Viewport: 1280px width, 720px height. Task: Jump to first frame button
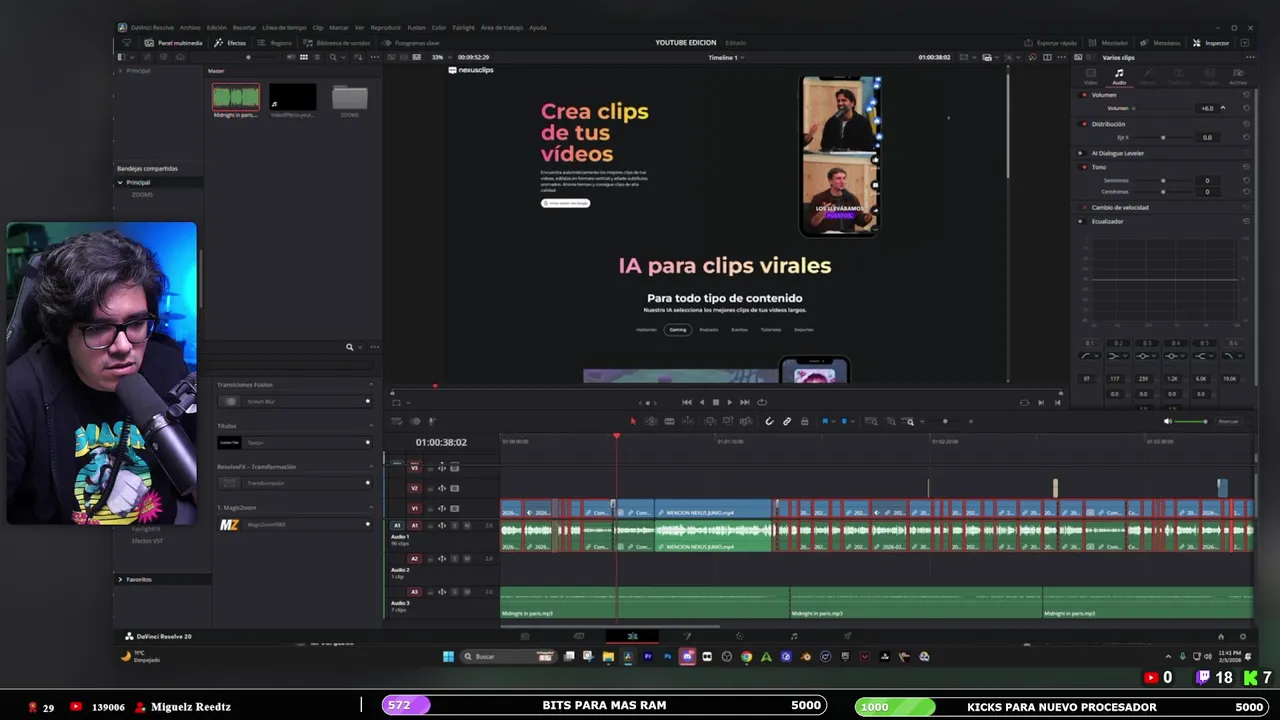tap(686, 402)
